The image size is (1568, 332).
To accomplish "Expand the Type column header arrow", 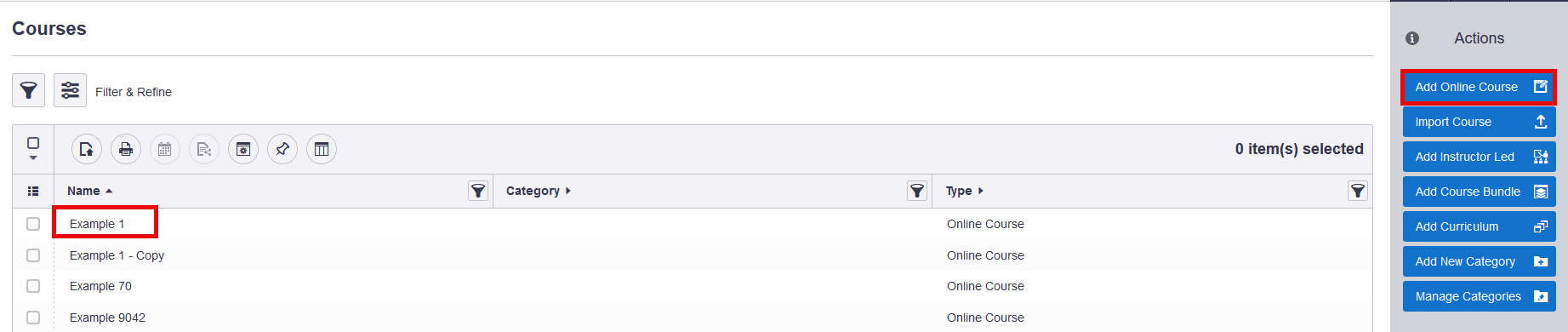I will point(980,191).
